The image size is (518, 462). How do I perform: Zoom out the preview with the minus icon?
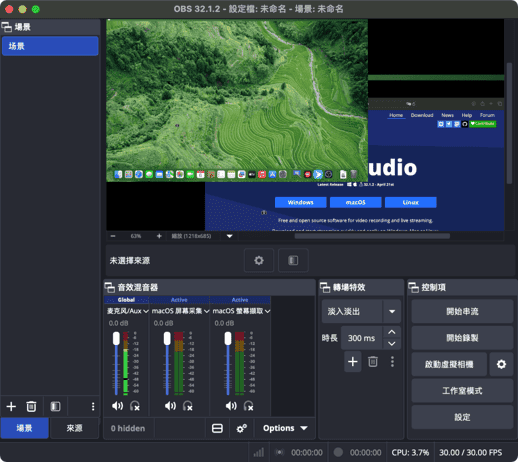[113, 236]
